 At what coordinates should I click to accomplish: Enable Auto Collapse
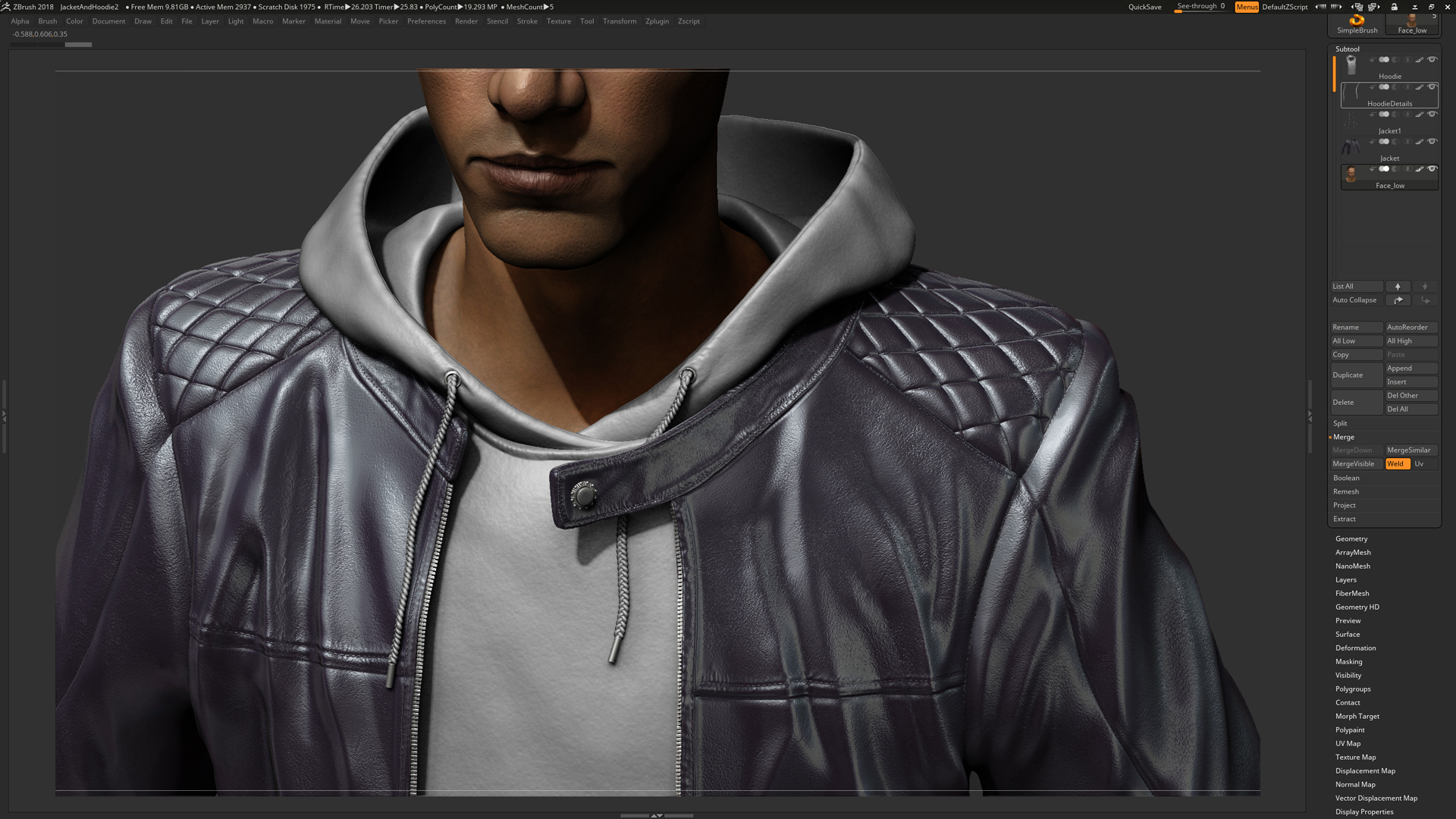point(1357,300)
